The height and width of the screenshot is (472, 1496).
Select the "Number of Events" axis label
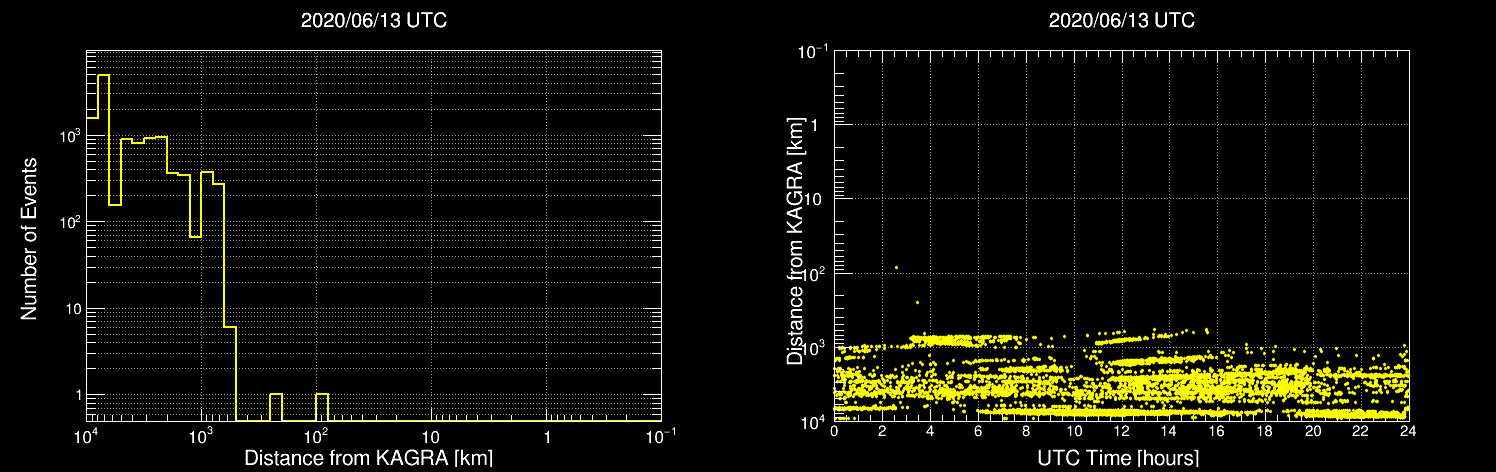pos(29,238)
